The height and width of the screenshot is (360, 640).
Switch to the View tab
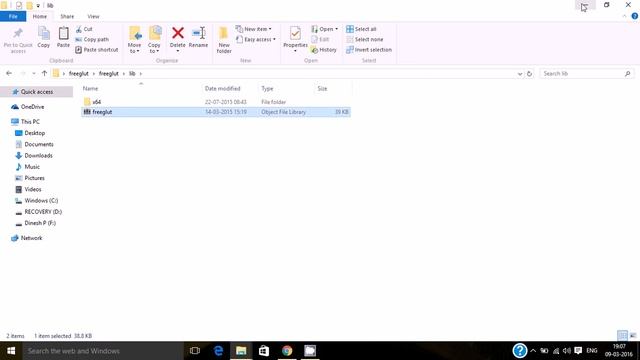coord(93,16)
